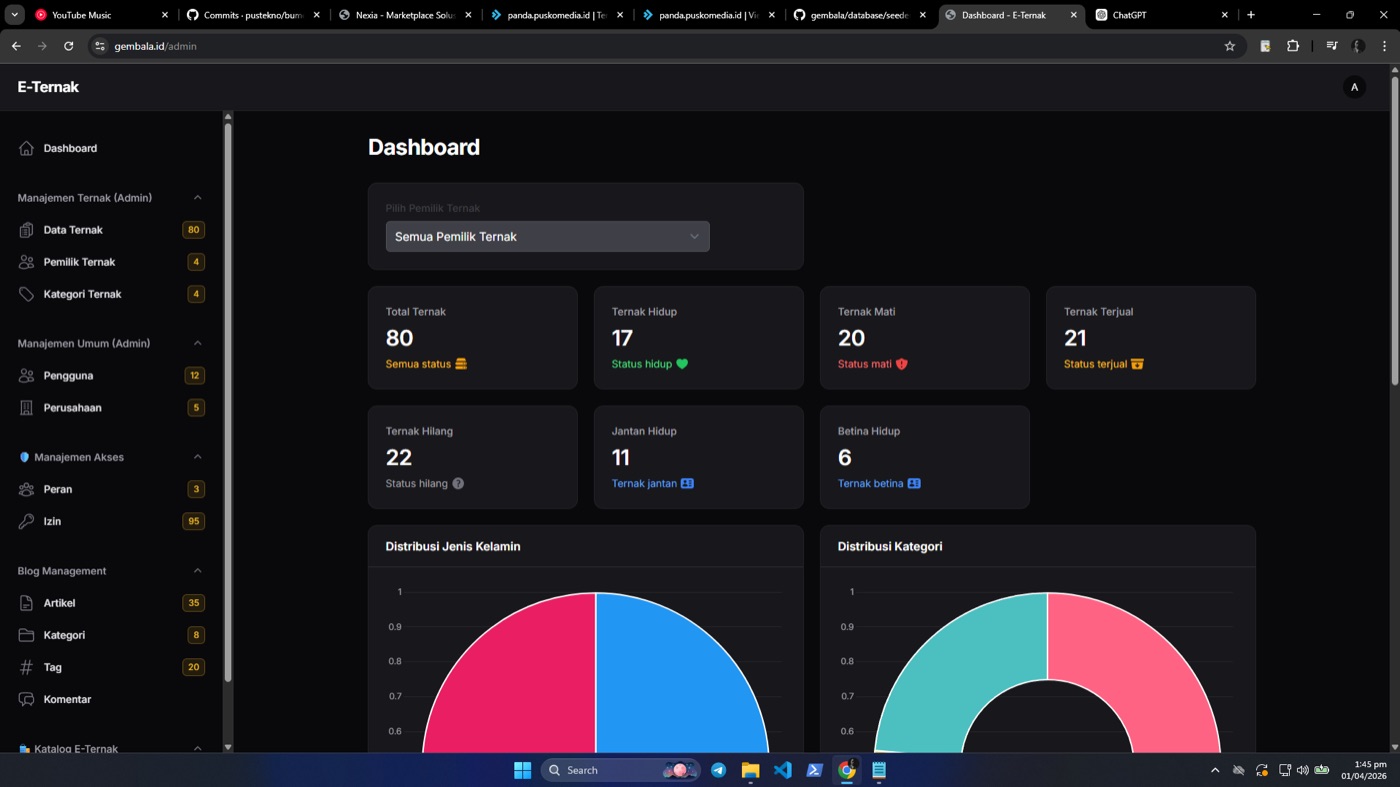Click the blog Kategori folder icon
Viewport: 1400px width, 787px height.
pos(26,635)
